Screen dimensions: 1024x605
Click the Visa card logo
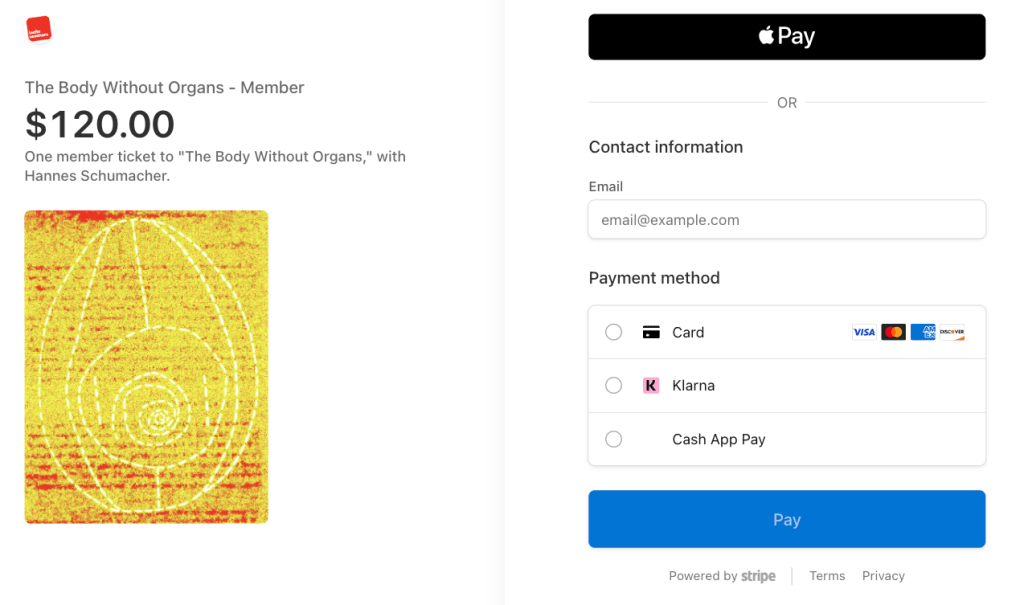click(x=864, y=332)
